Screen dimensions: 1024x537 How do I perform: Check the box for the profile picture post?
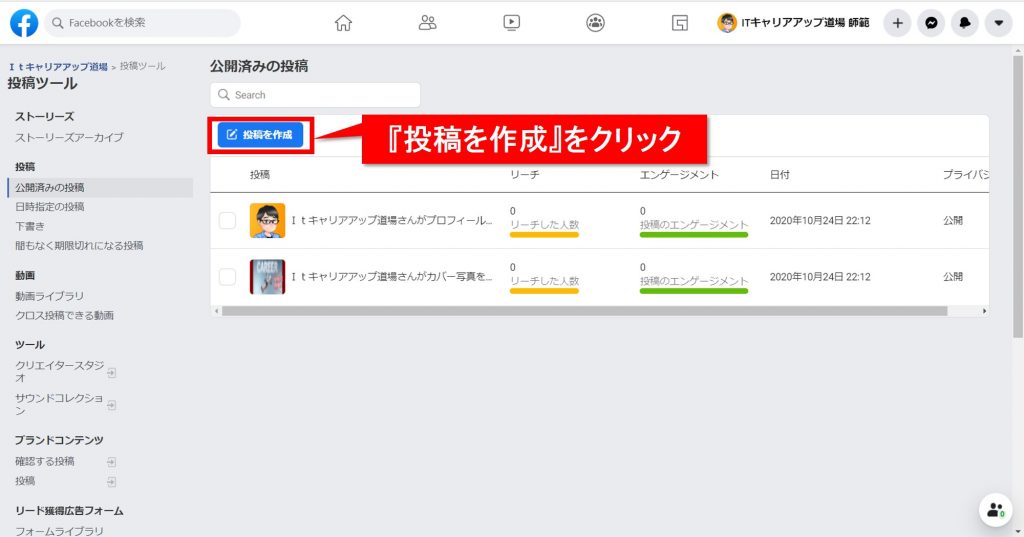coord(227,220)
